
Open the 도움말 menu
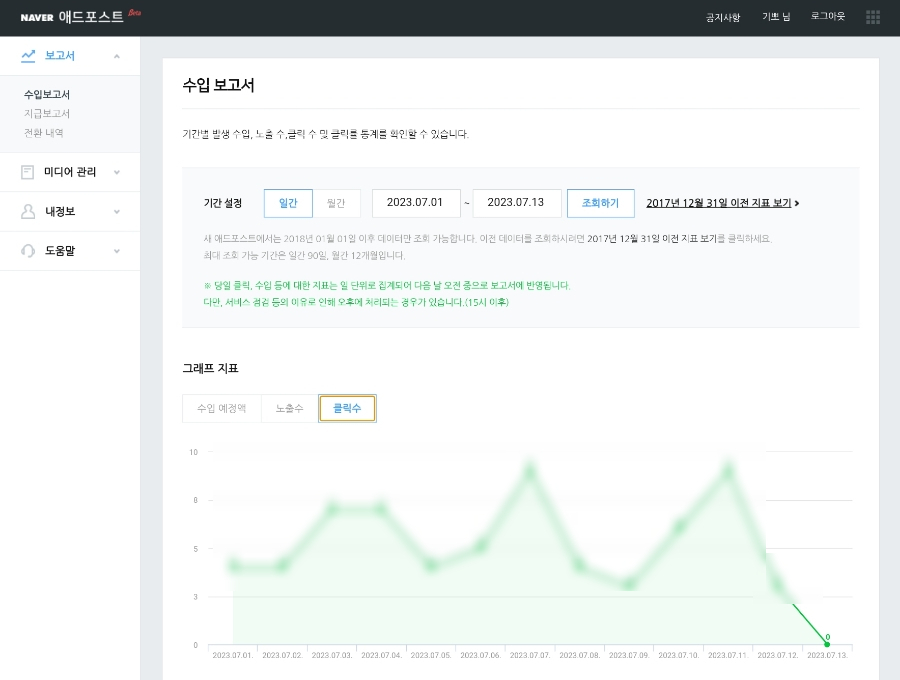70,251
